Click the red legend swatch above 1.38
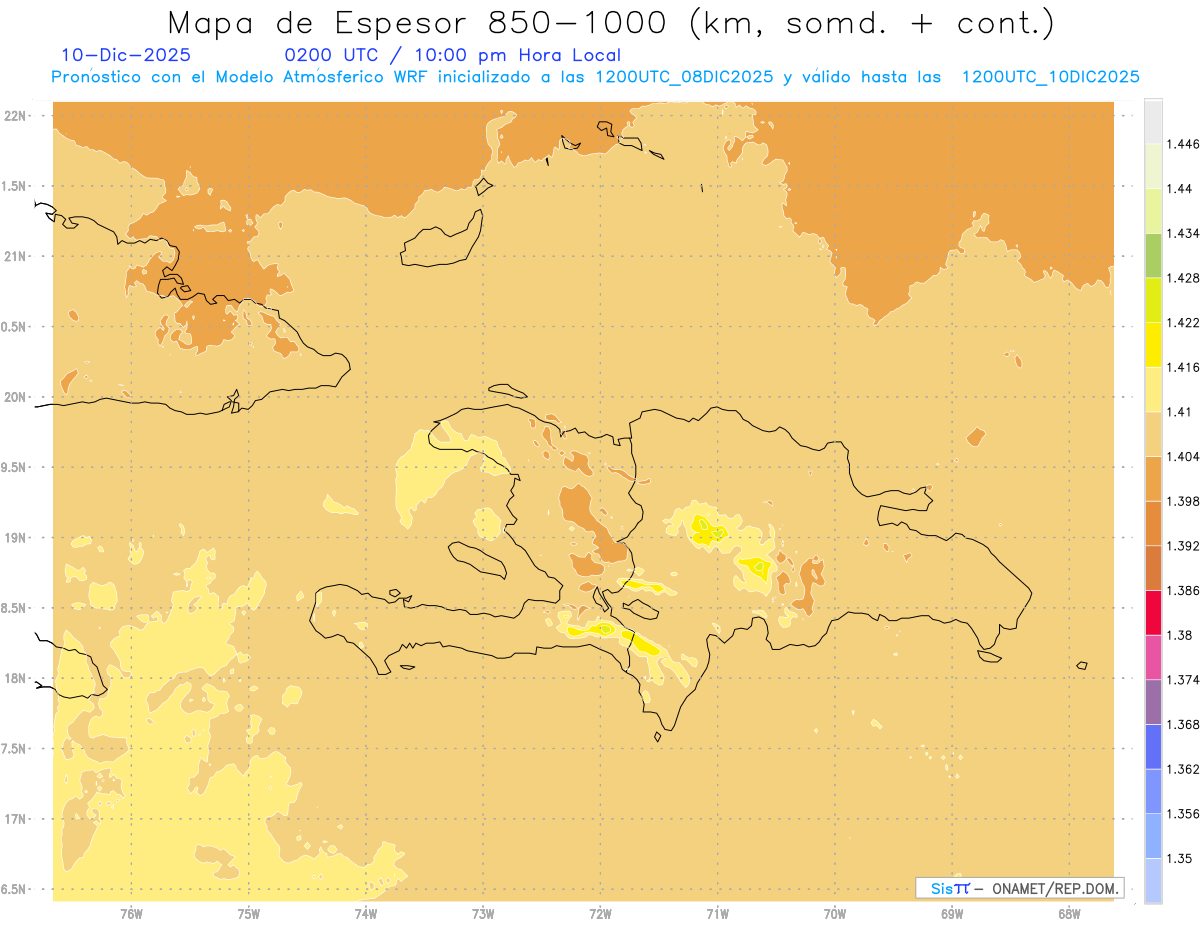The width and height of the screenshot is (1200, 927). [x=1153, y=612]
